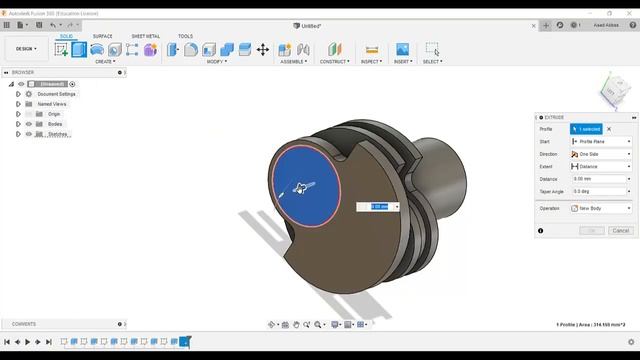
Task: Select the Fillet tool icon
Action: pyautogui.click(x=191, y=50)
